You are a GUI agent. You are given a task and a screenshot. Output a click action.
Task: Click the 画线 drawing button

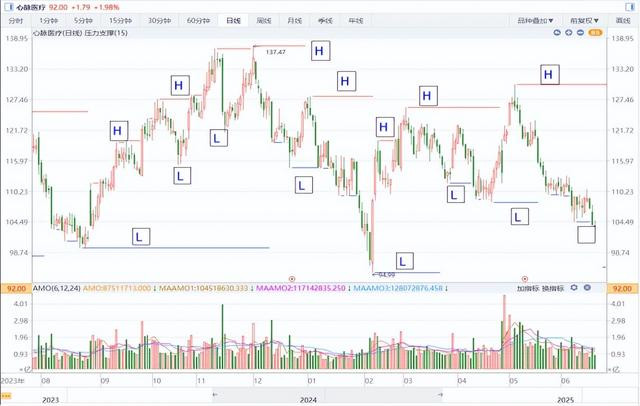pyautogui.click(x=623, y=20)
